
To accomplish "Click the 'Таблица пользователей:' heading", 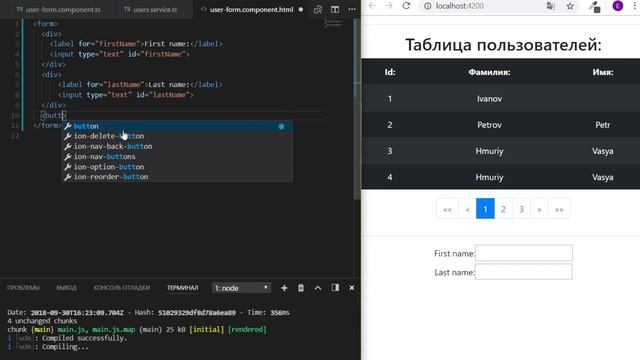I will 503,45.
